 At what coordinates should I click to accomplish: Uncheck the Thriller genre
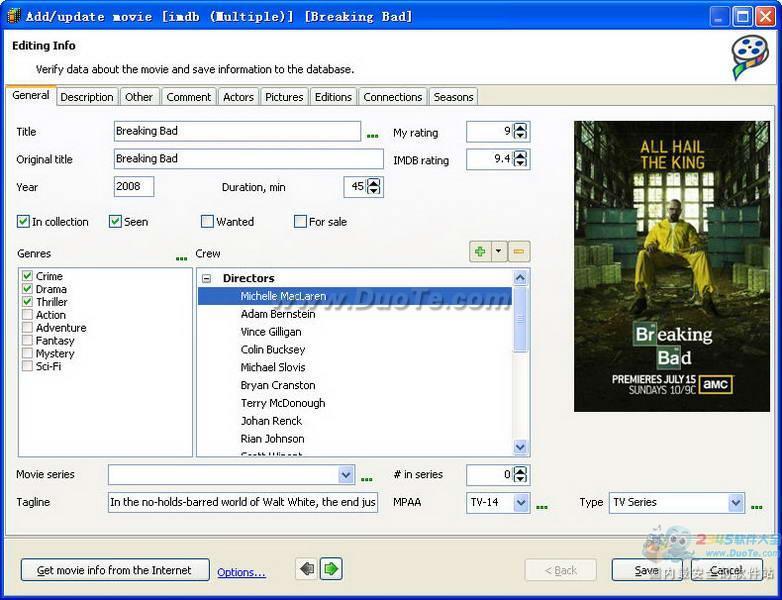point(27,302)
